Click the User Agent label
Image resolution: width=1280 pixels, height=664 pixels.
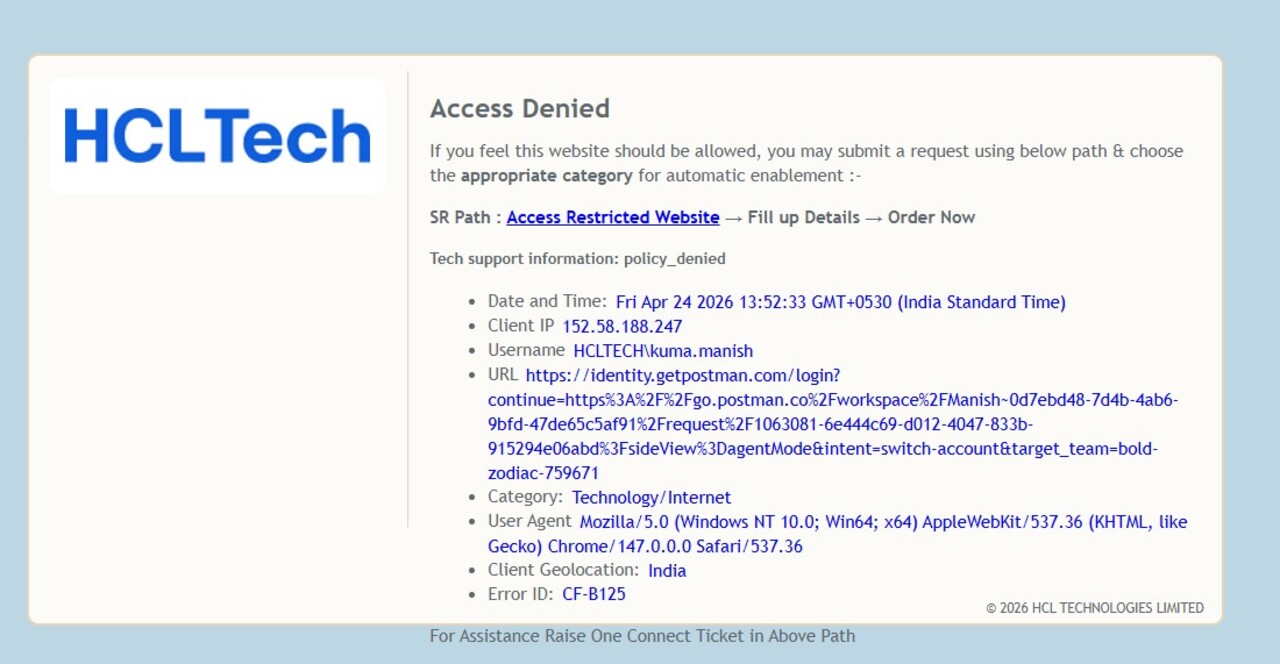click(529, 521)
